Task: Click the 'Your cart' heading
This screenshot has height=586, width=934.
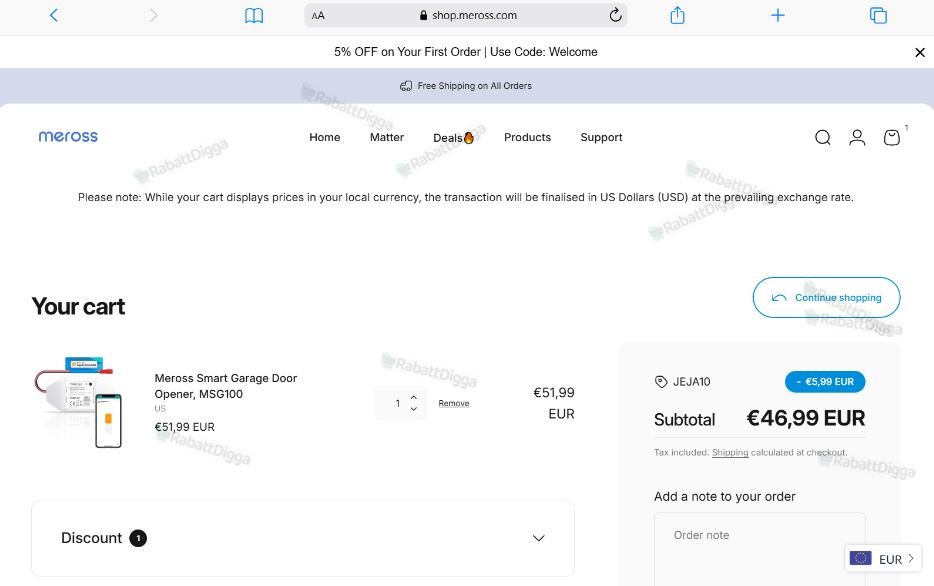Action: point(78,306)
